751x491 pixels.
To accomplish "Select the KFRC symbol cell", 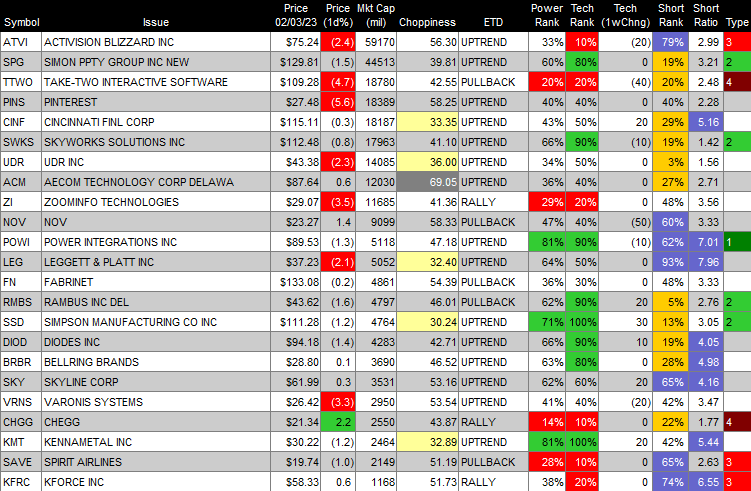I will pyautogui.click(x=21, y=482).
